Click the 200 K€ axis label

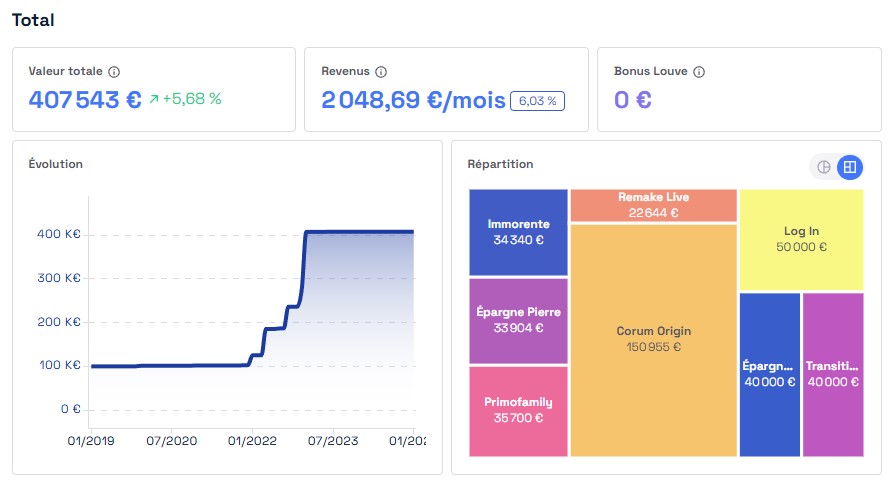(x=59, y=322)
